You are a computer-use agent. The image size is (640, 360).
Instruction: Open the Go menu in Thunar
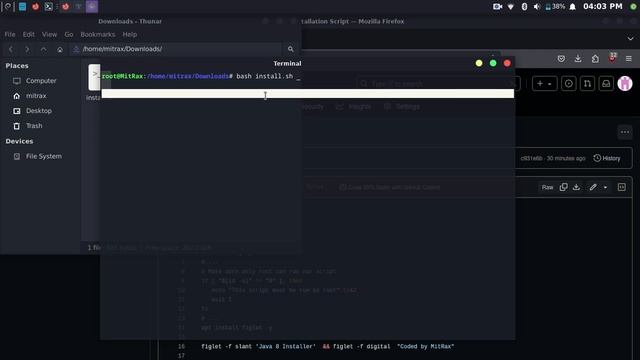pos(69,34)
